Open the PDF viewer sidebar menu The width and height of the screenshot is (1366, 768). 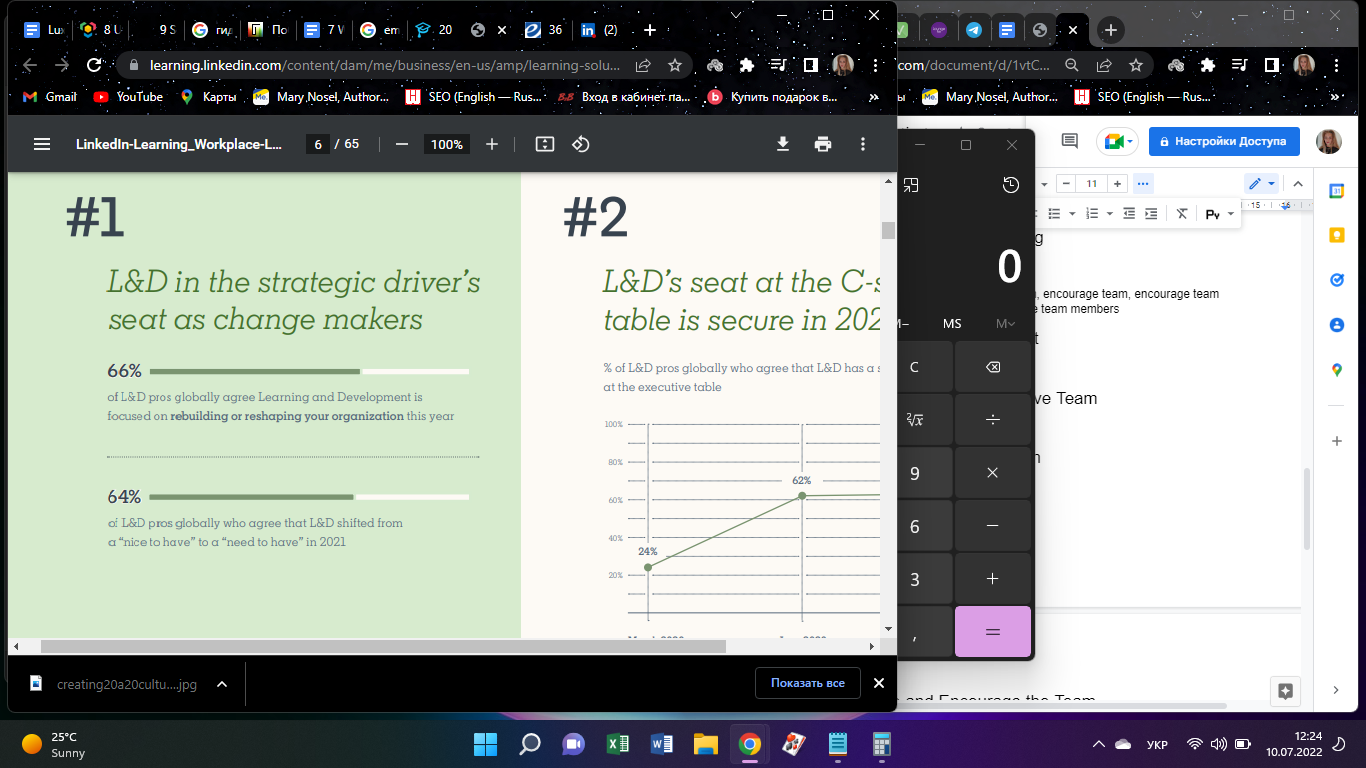(x=42, y=144)
